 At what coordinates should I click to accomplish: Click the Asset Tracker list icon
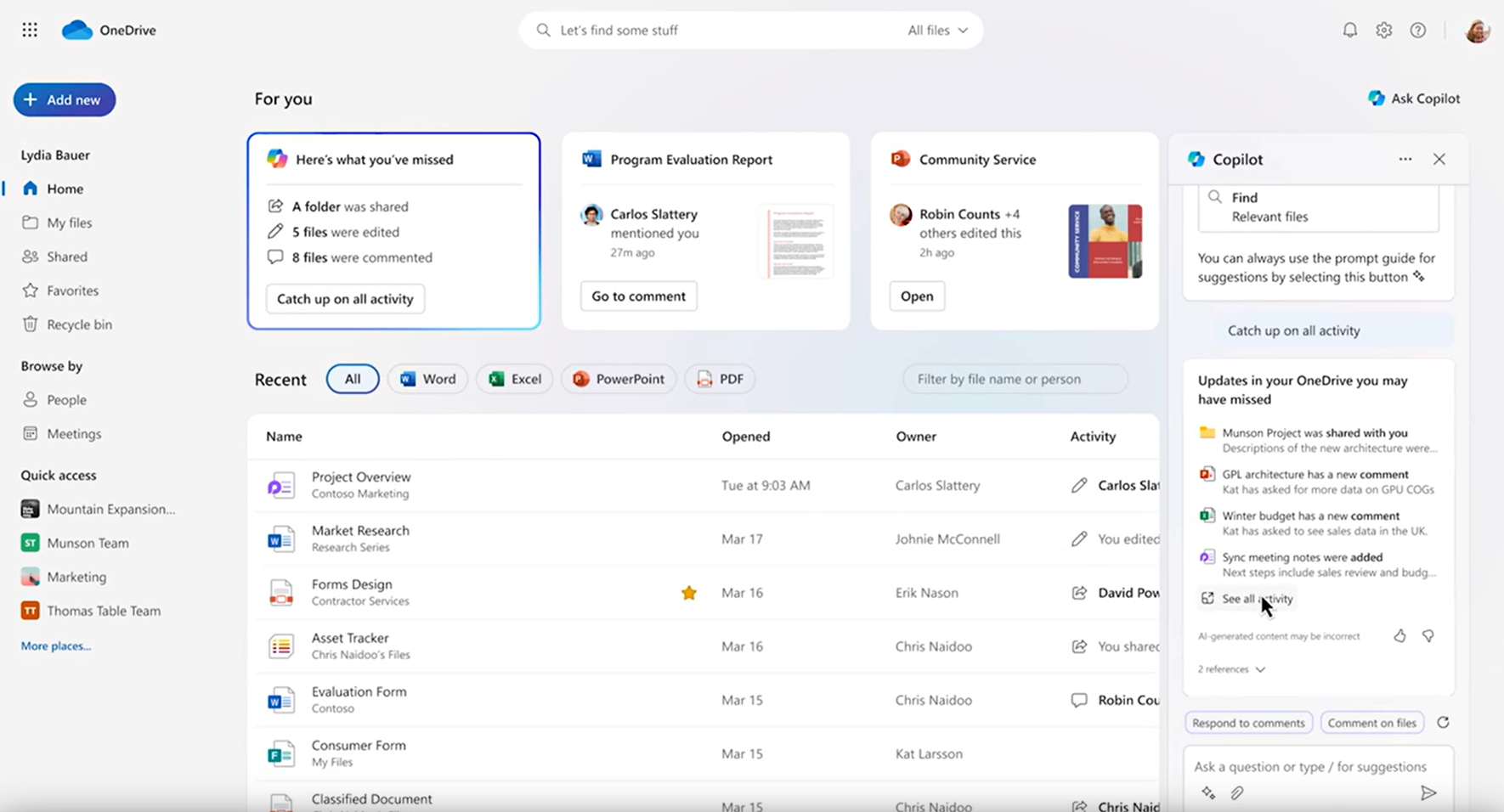coord(280,646)
